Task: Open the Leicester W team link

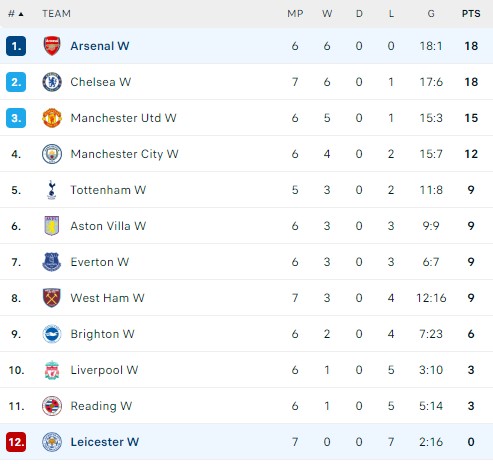Action: (105, 442)
